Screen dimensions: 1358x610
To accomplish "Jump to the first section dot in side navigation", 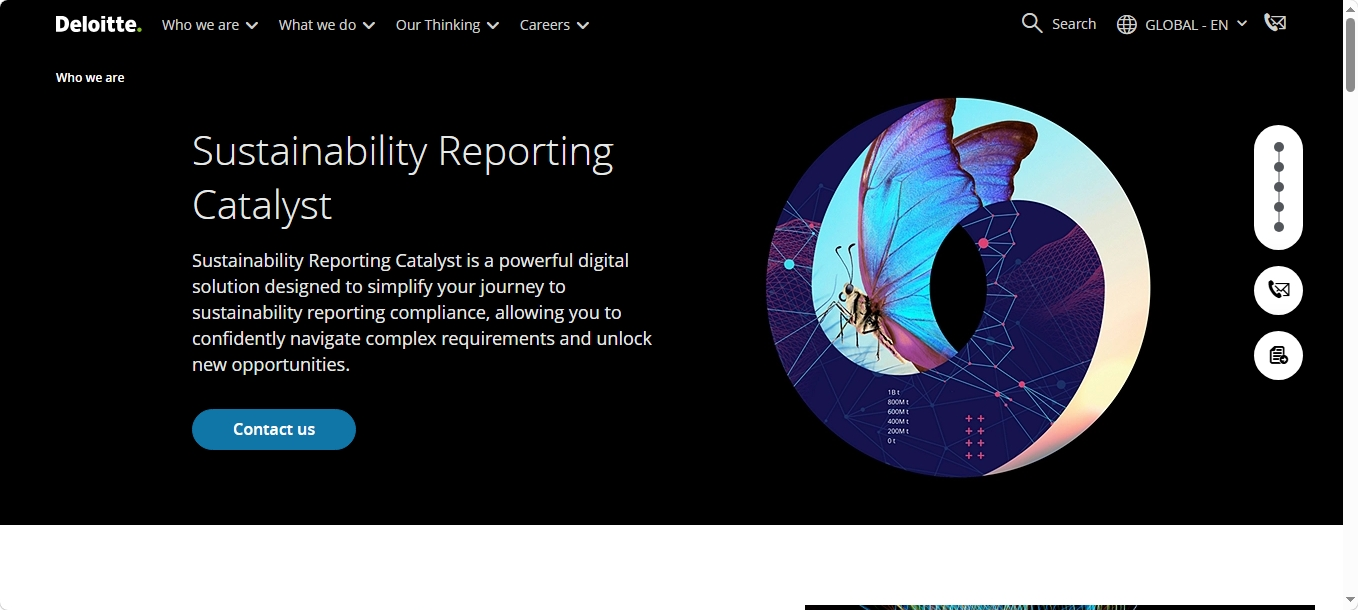I will (1278, 147).
